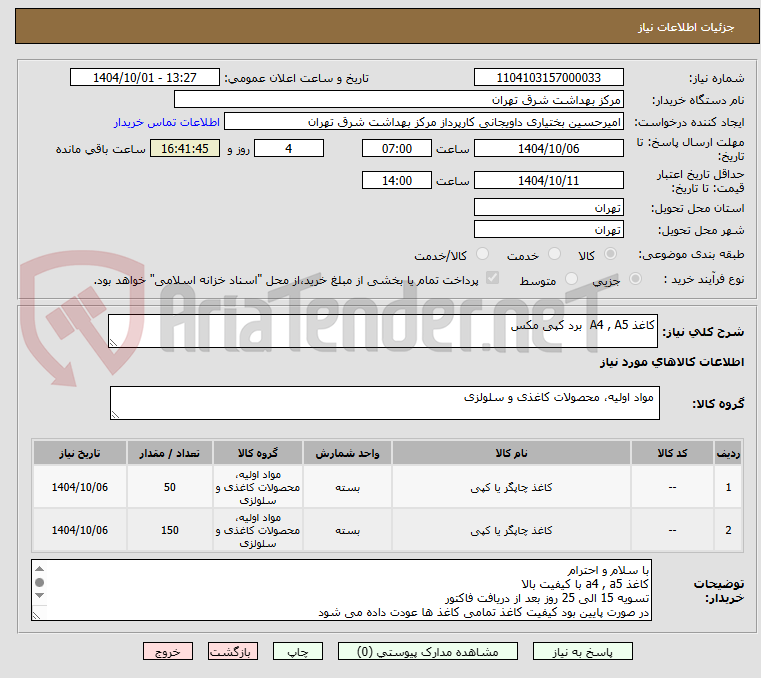The image size is (761, 678).
Task: Select the کالا radio button
Action: pyautogui.click(x=611, y=254)
